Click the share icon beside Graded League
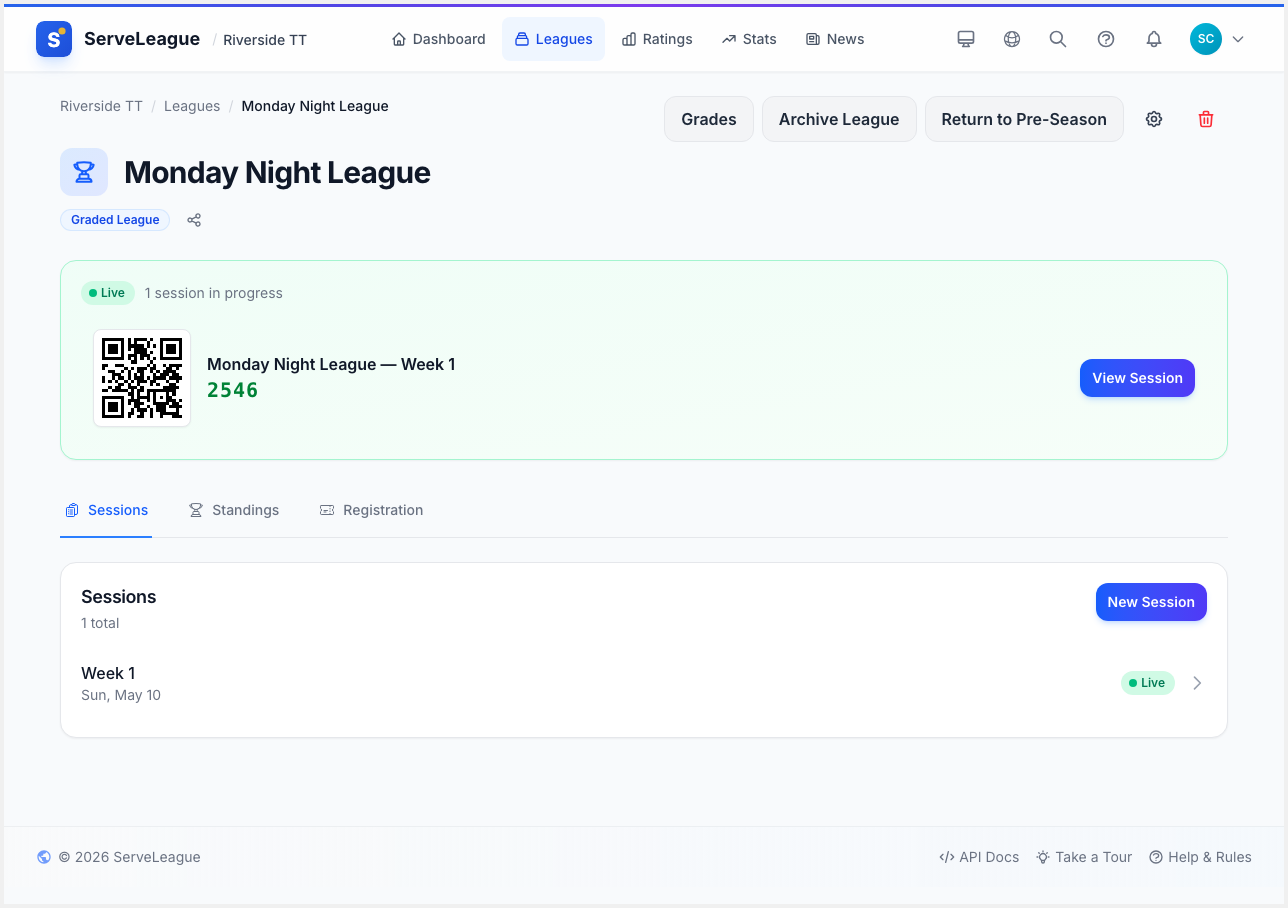The height and width of the screenshot is (908, 1288). click(x=194, y=220)
